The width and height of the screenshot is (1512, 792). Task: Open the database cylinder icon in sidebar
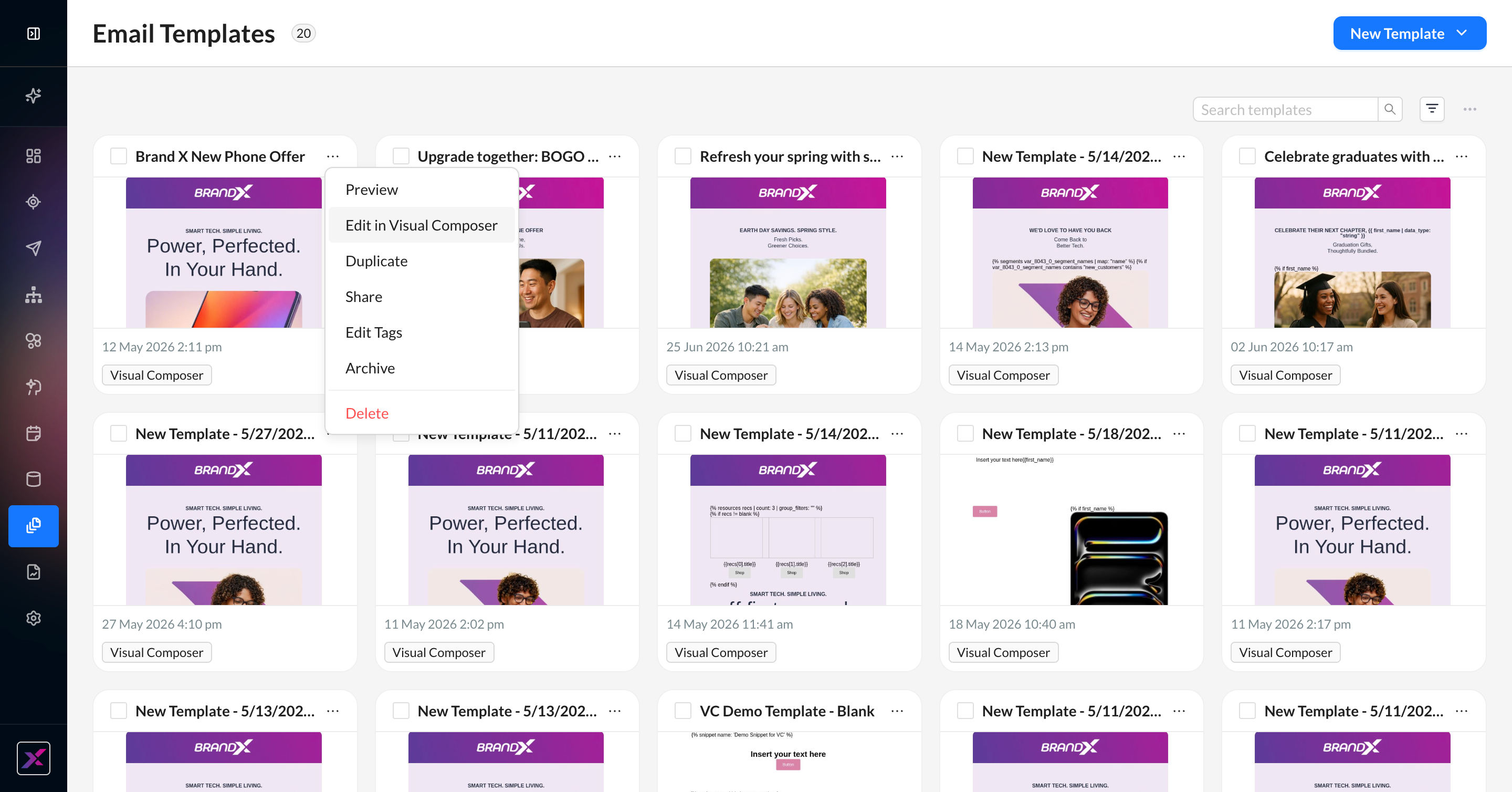click(34, 480)
